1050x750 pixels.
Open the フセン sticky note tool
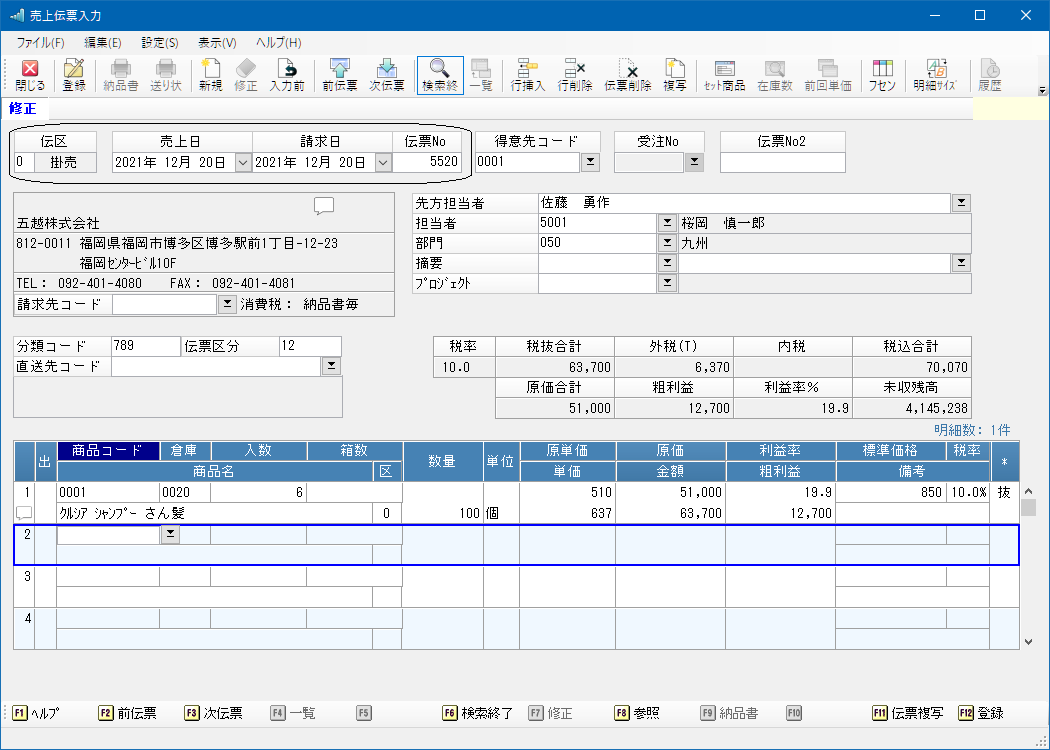881,75
